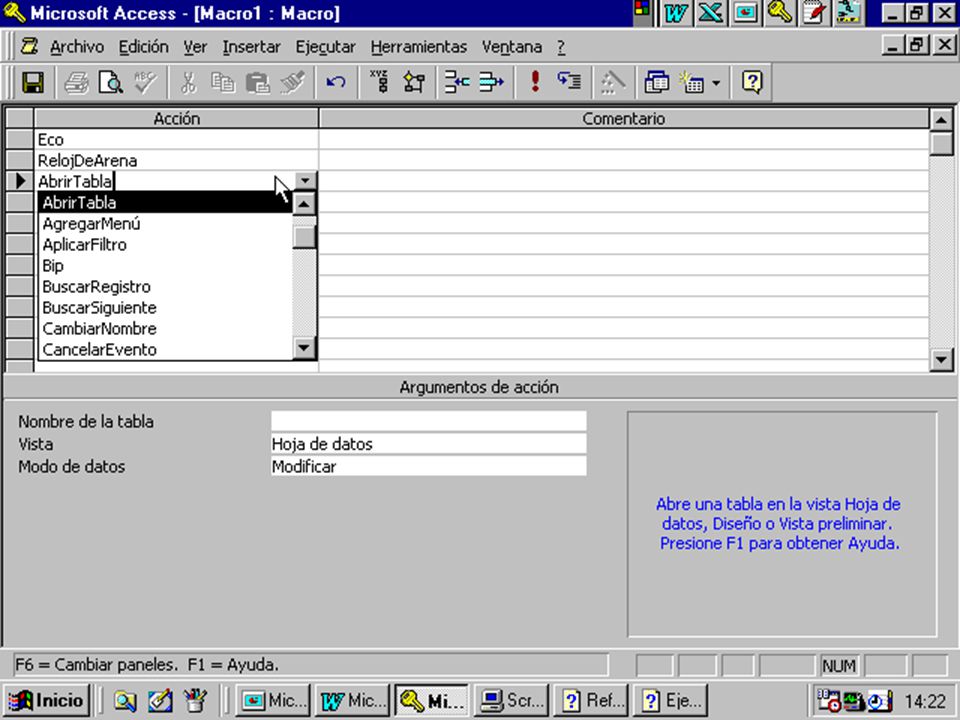Open Print Preview from the toolbar
Image resolution: width=960 pixels, height=720 pixels.
pos(111,82)
